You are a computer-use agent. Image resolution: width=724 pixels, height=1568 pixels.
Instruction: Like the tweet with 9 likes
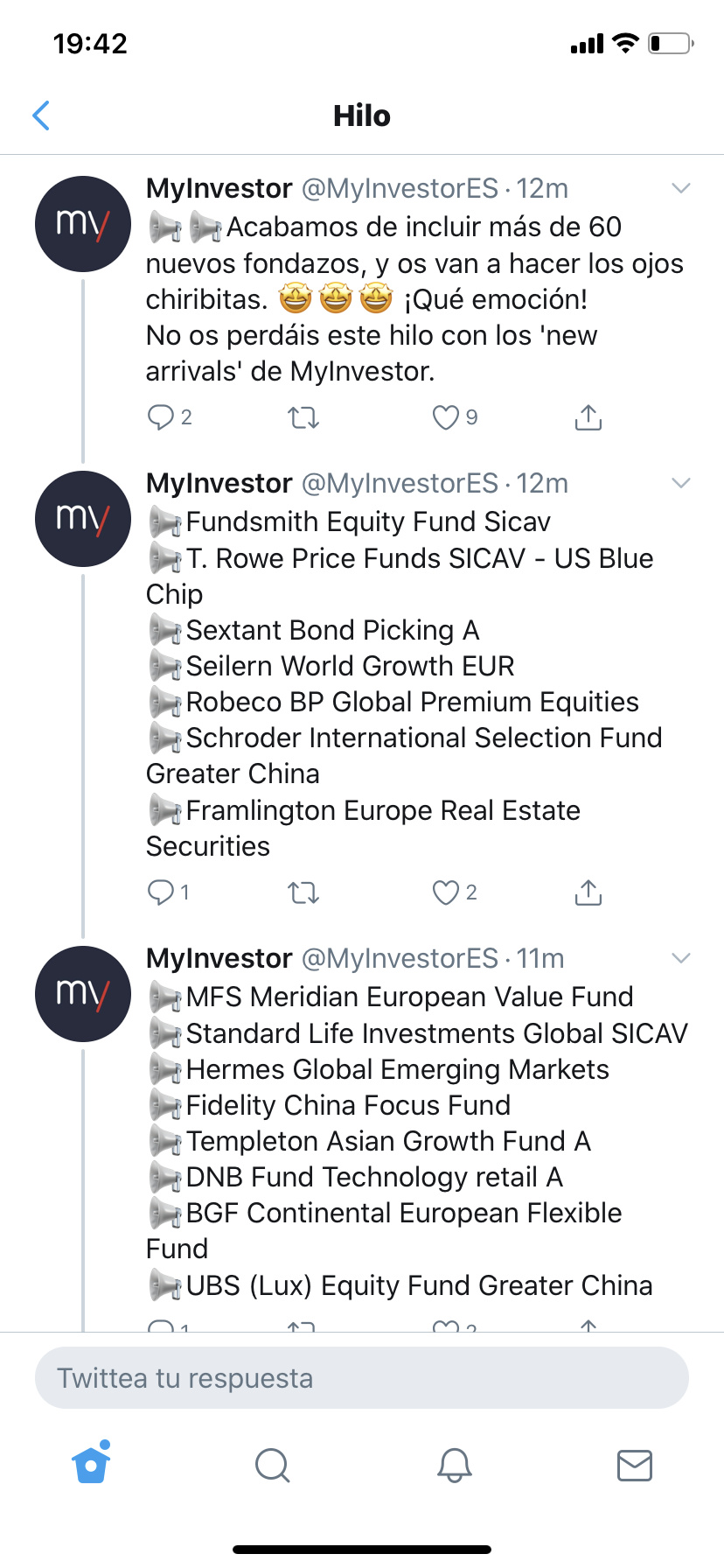click(x=446, y=418)
